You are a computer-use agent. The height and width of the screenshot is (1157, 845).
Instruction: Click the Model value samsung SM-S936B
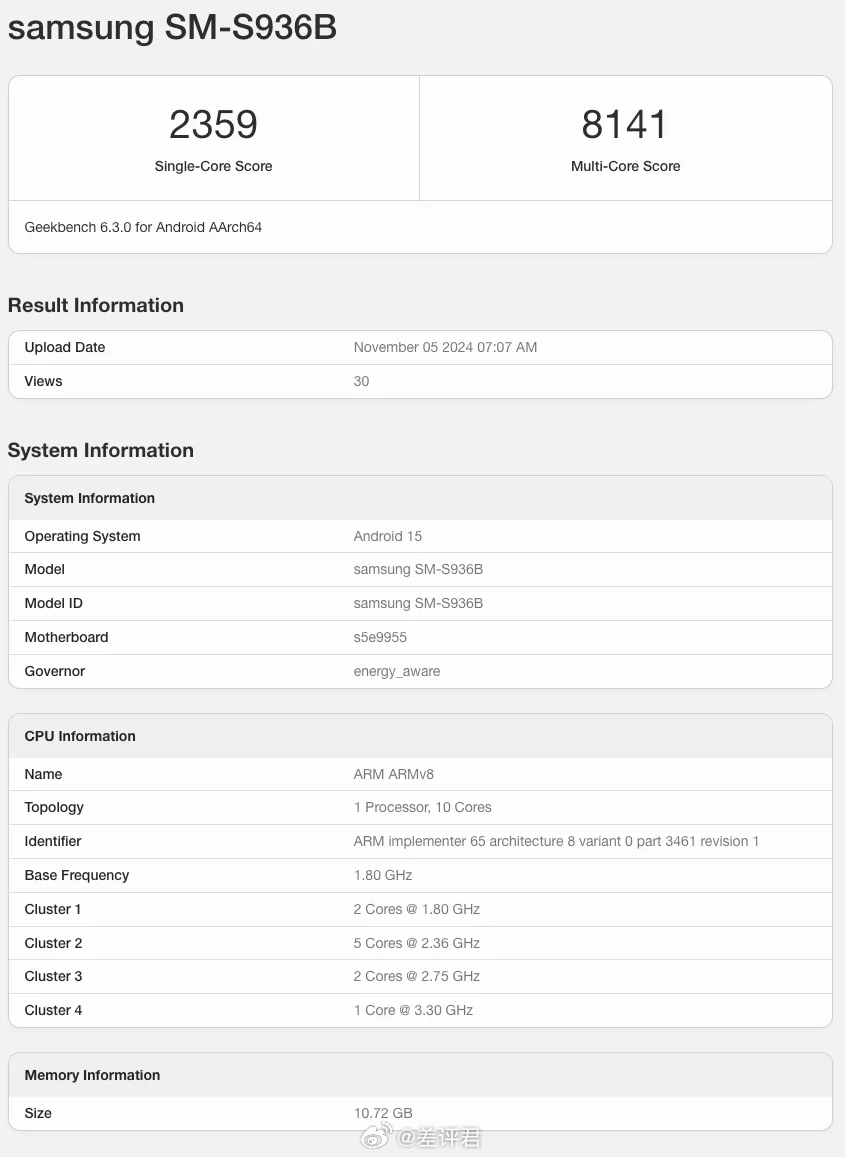pyautogui.click(x=418, y=569)
